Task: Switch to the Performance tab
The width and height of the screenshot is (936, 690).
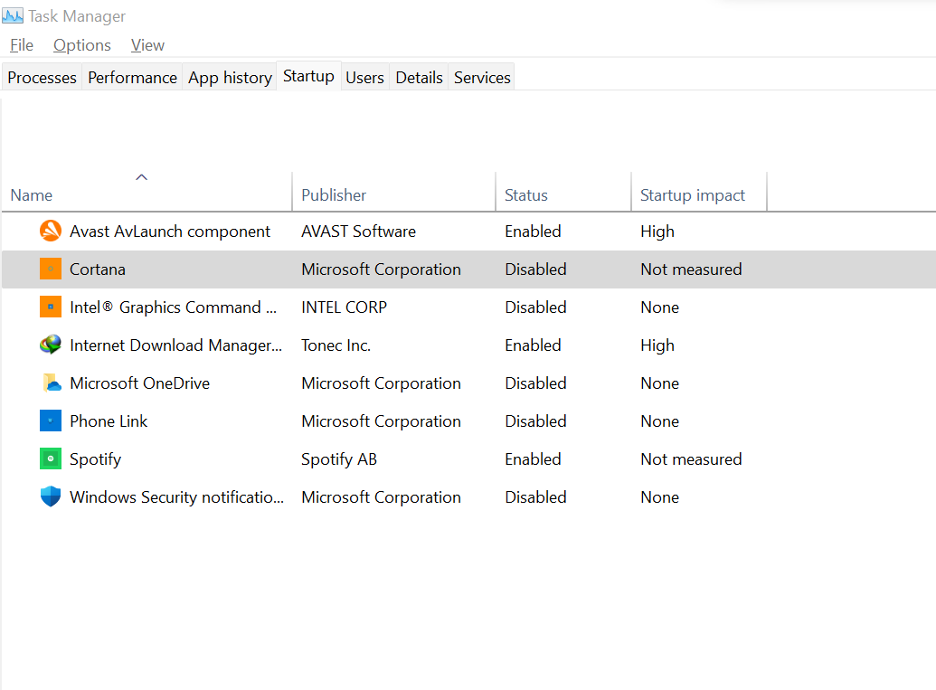Action: coord(132,77)
